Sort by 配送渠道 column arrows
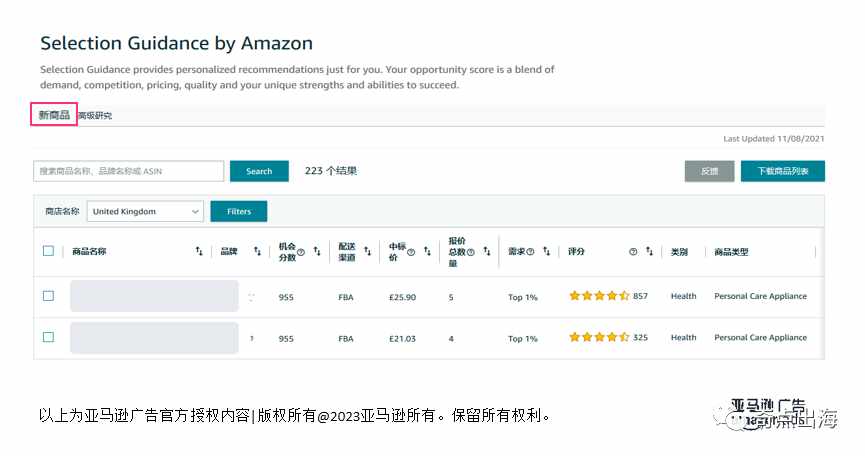 coord(368,251)
